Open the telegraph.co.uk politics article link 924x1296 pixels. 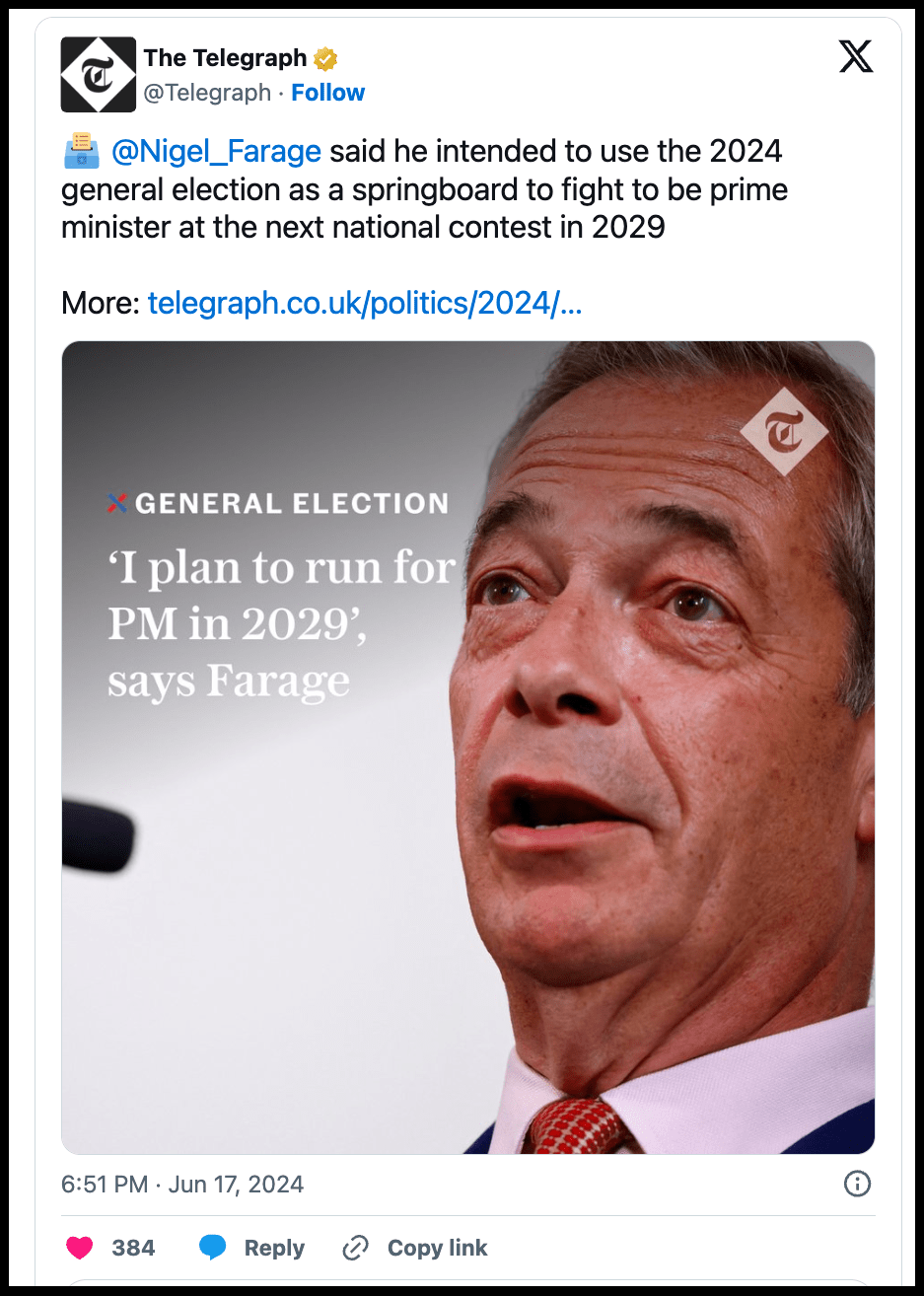[x=365, y=303]
